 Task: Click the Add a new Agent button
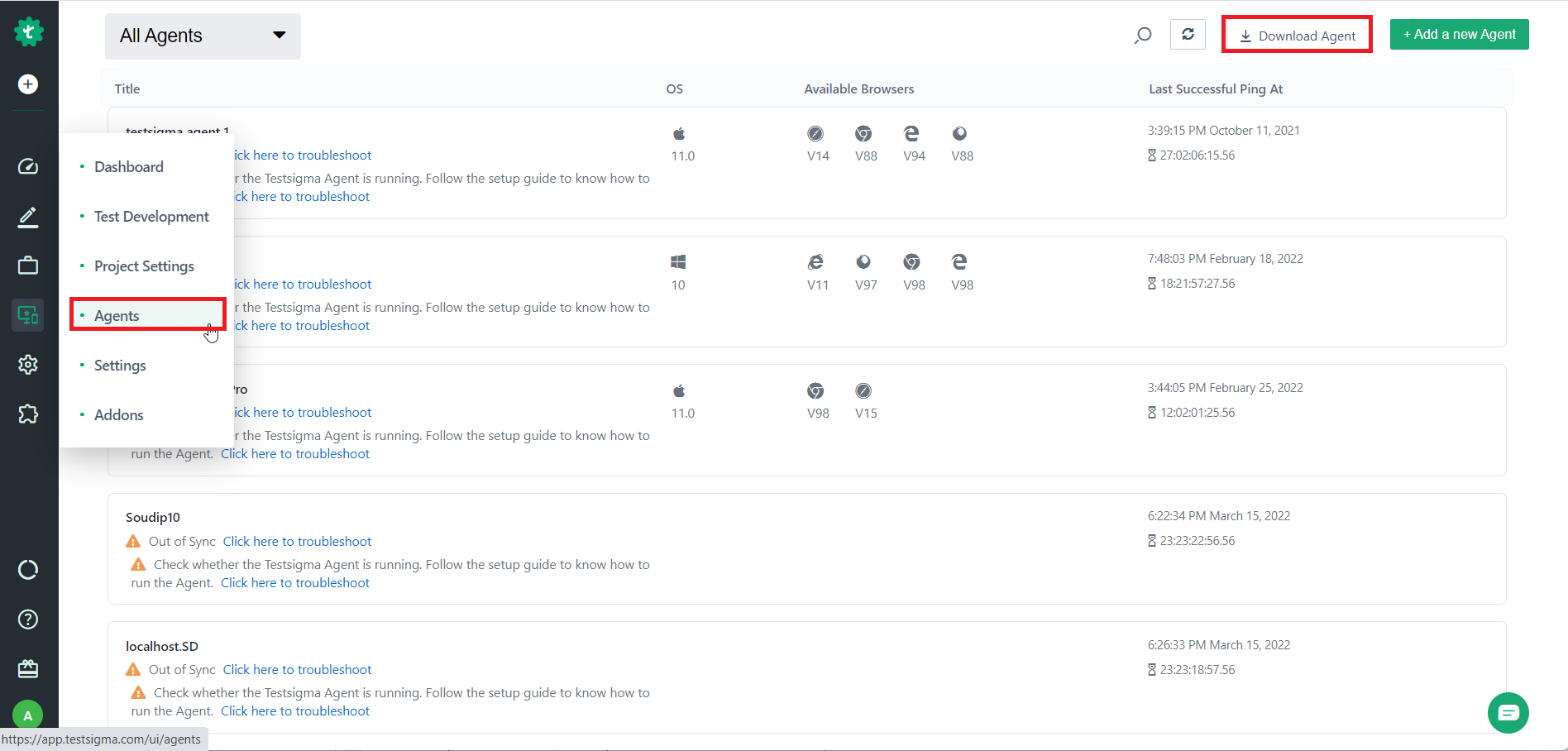point(1460,35)
